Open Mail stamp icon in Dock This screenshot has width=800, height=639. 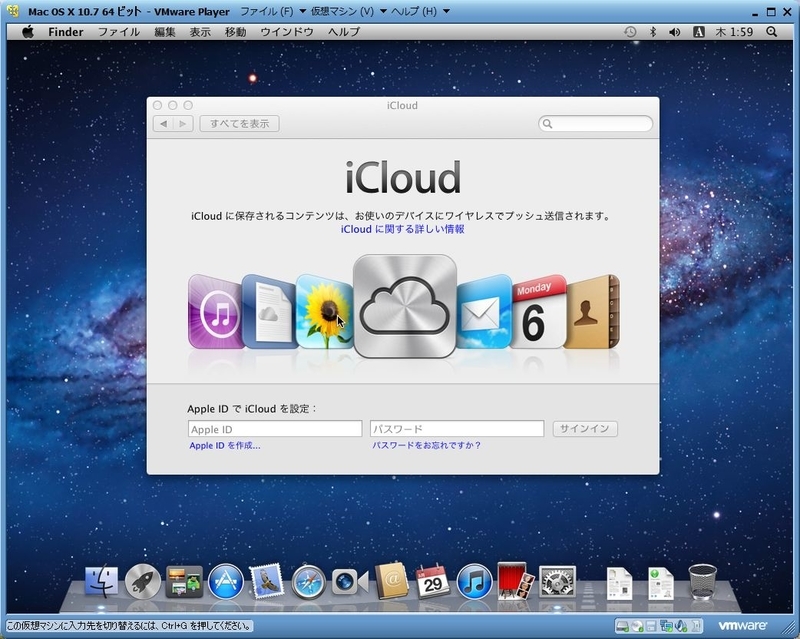click(267, 581)
